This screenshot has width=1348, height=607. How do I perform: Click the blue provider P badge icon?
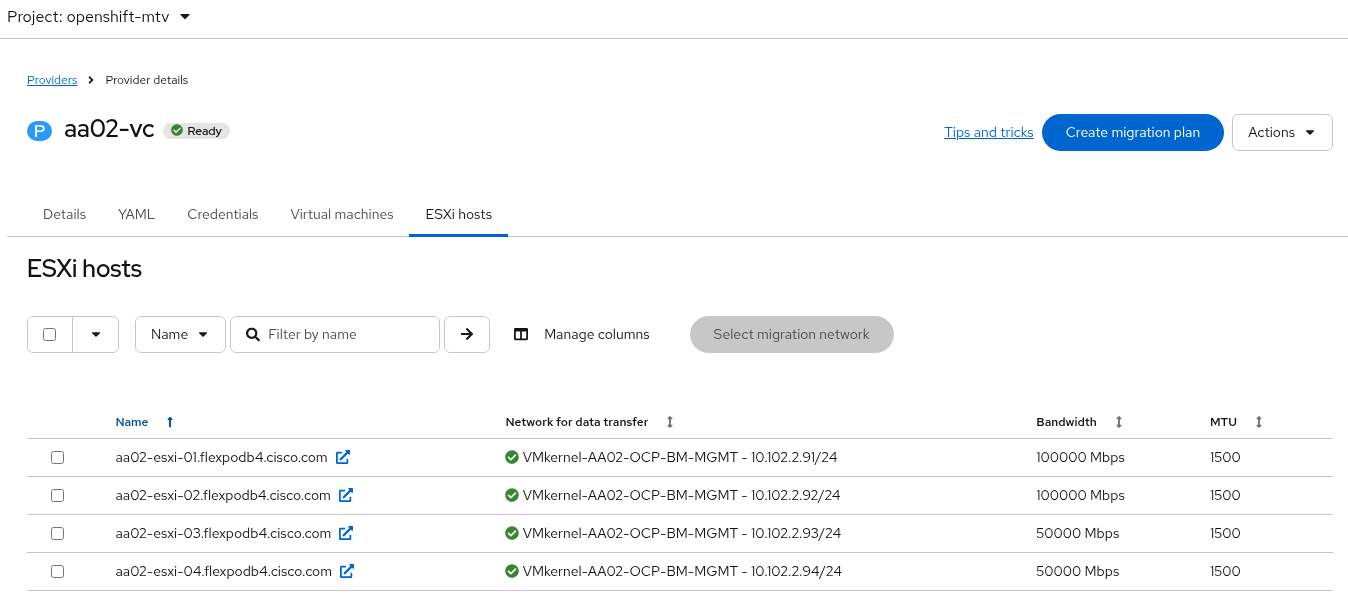[39, 131]
